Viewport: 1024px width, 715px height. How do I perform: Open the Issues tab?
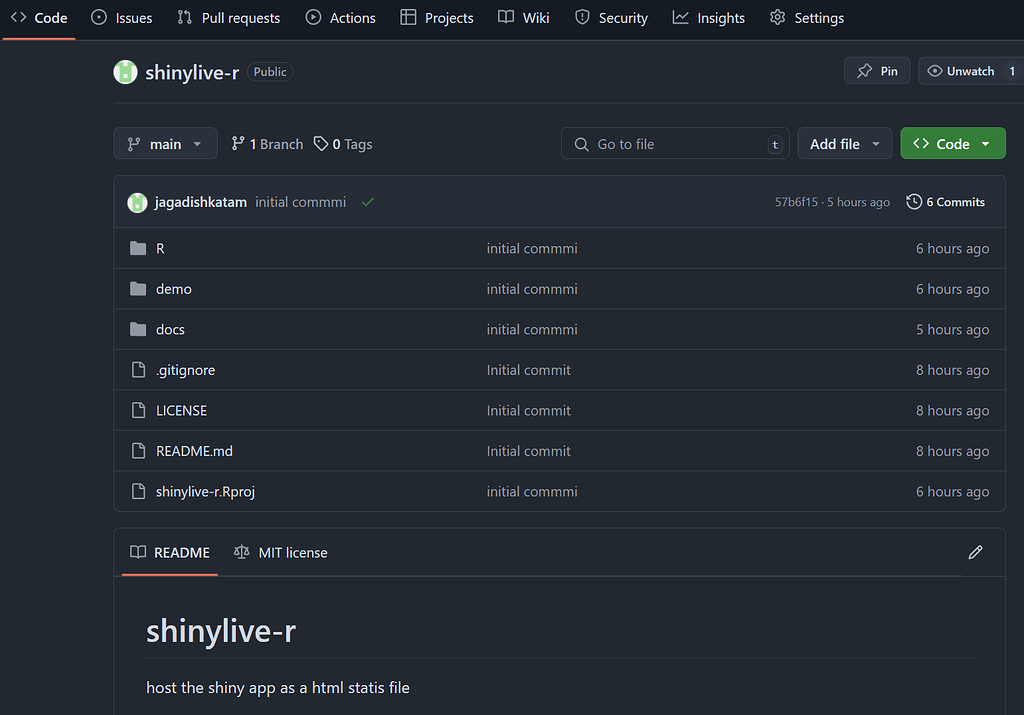(x=121, y=17)
